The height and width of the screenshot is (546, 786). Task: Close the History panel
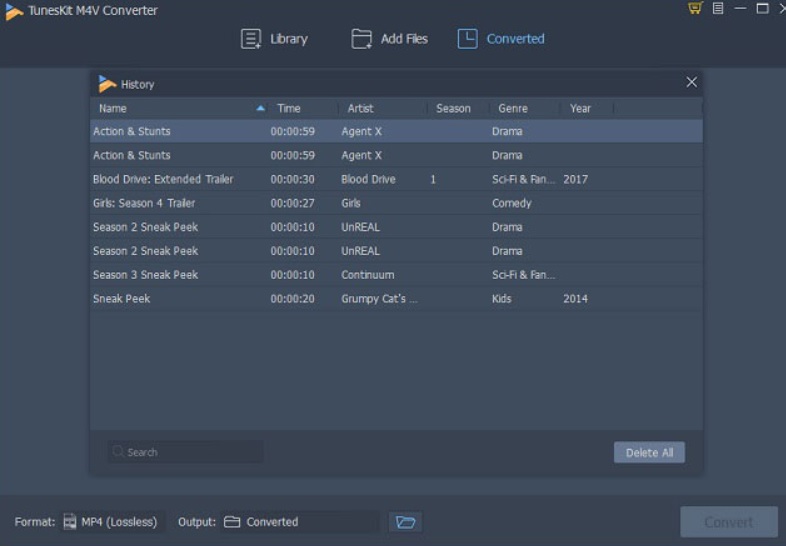[691, 82]
